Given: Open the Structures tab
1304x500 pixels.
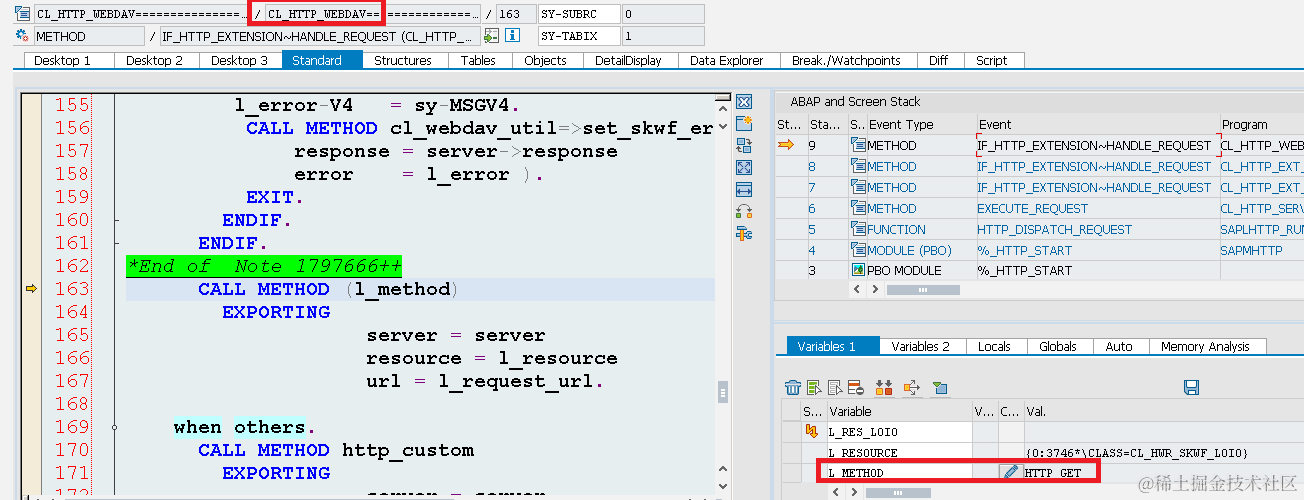Looking at the screenshot, I should (403, 60).
